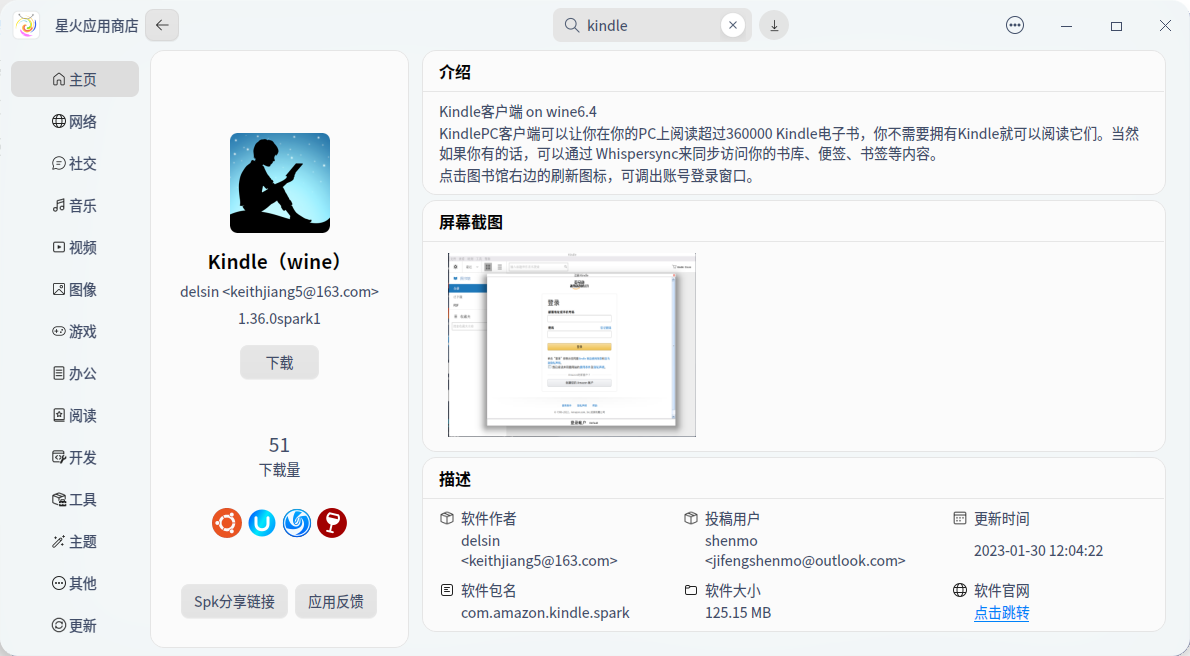Open the 工具 tools category
1190x656 pixels.
[x=75, y=500]
